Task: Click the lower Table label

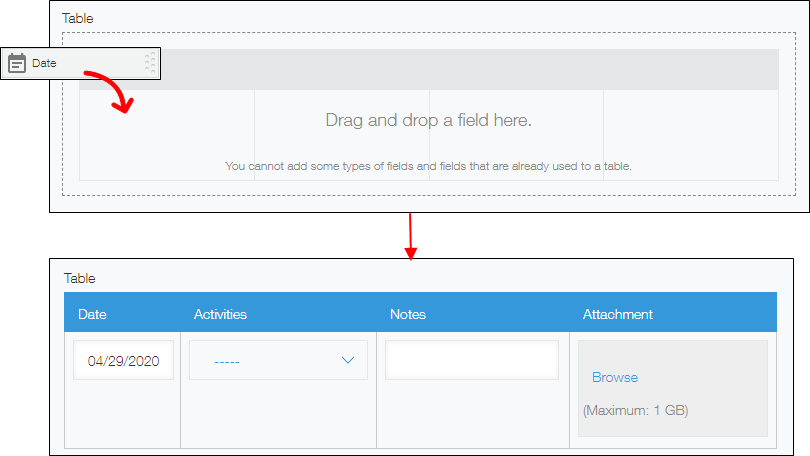Action: tap(80, 278)
